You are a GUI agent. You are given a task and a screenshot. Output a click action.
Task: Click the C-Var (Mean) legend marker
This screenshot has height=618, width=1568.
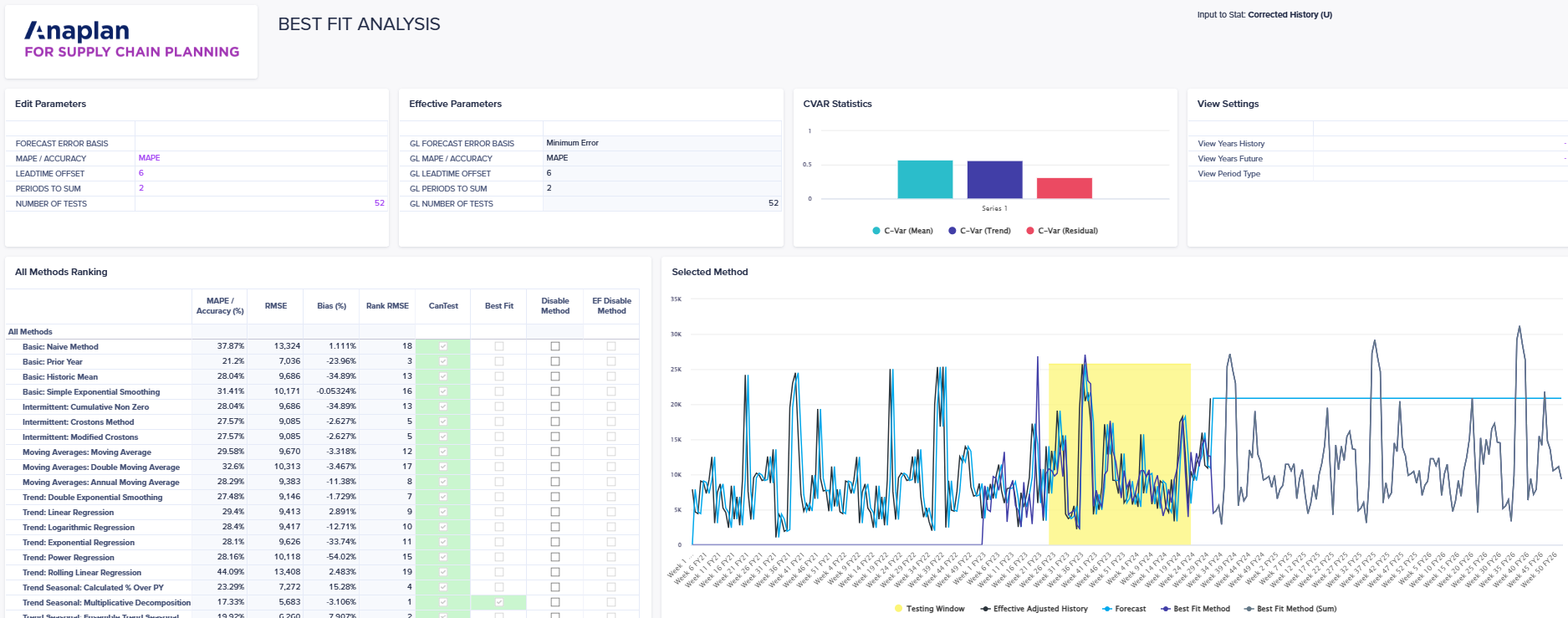point(876,231)
